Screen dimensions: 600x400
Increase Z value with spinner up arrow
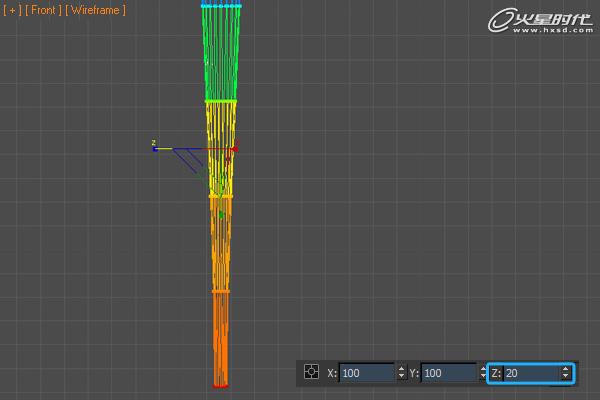[x=566, y=369]
